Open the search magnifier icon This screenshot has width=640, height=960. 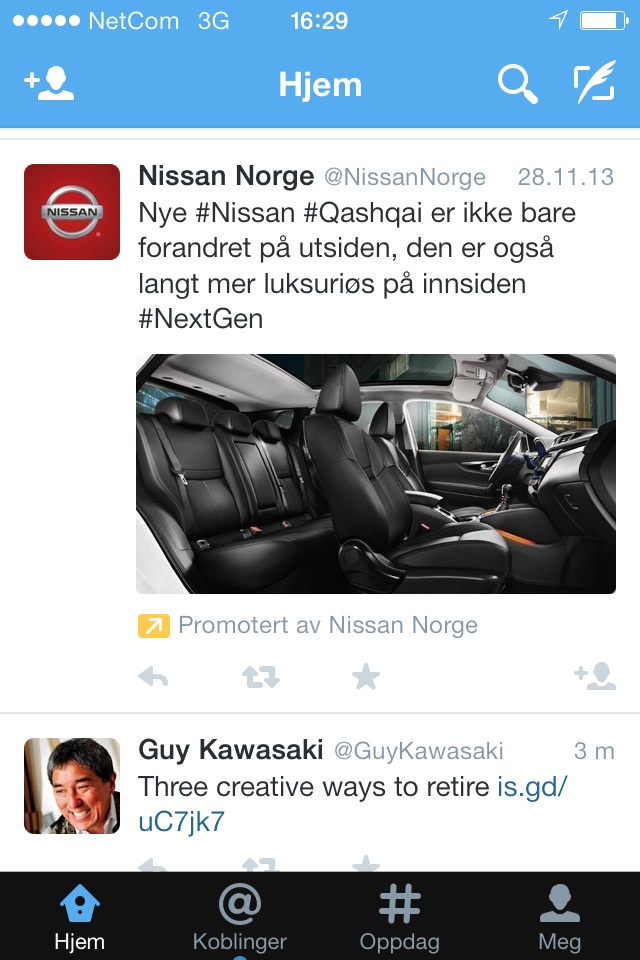pos(518,84)
